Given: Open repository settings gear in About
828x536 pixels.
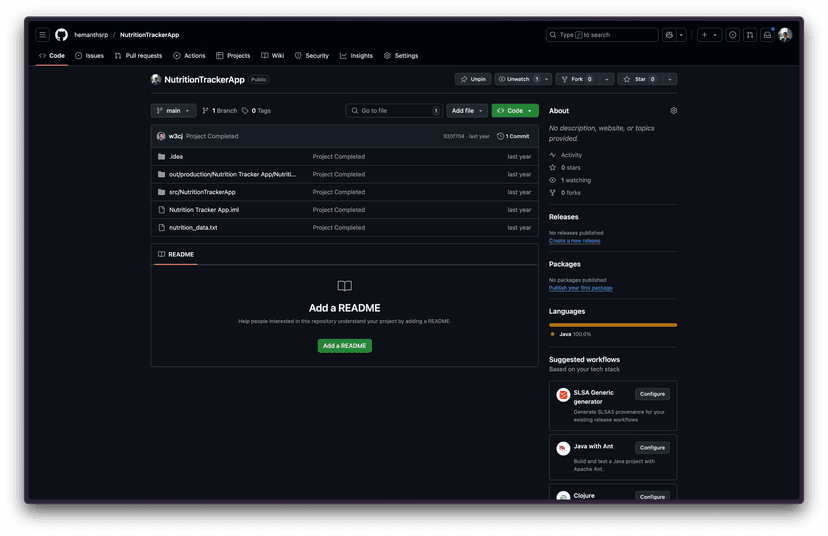Looking at the screenshot, I should [673, 110].
